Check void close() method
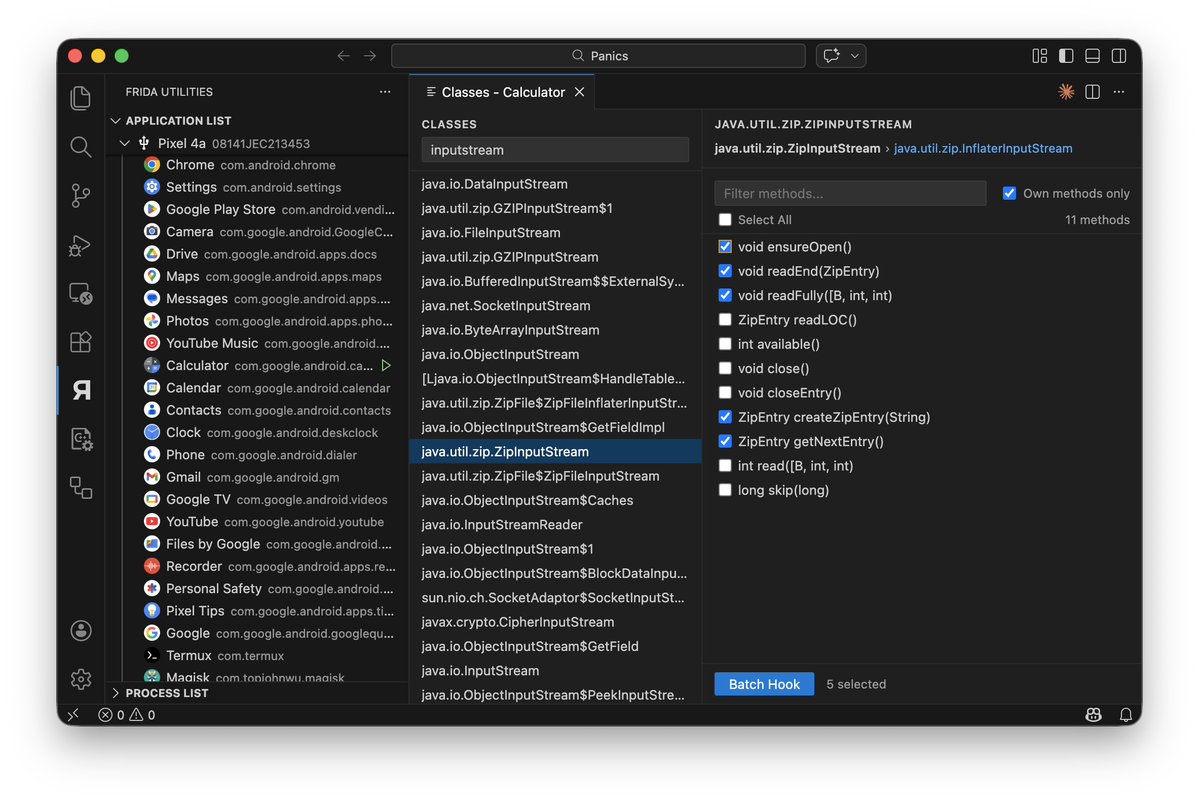Image resolution: width=1199 pixels, height=801 pixels. (x=725, y=368)
